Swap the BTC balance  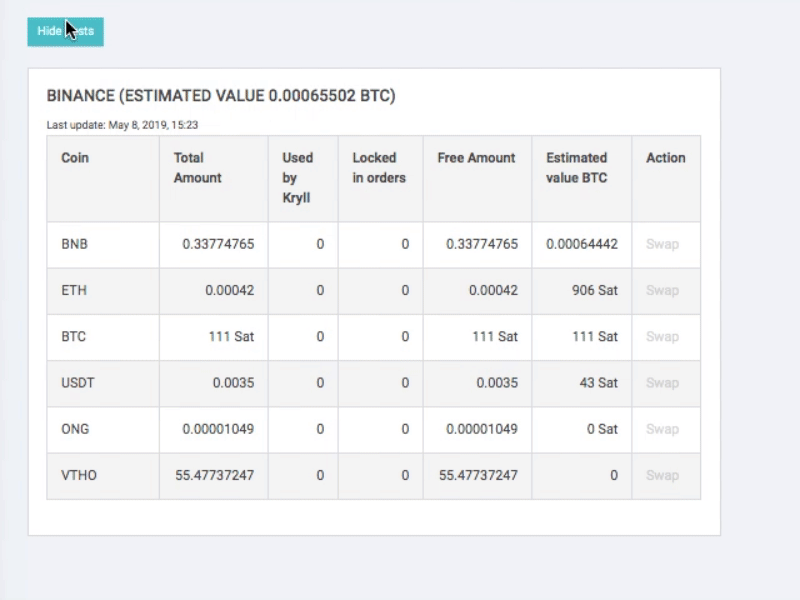[662, 337]
